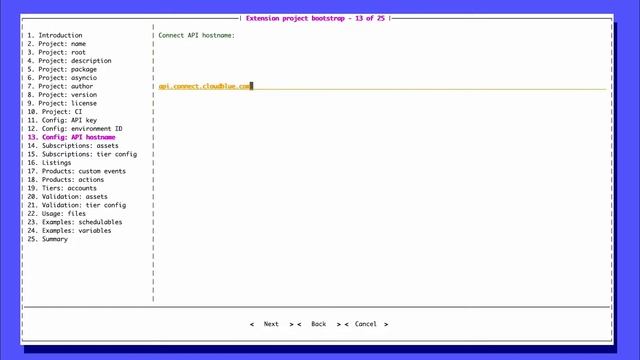640x360 pixels.
Task: Select '17. Products: custom events' step
Action: click(x=76, y=171)
